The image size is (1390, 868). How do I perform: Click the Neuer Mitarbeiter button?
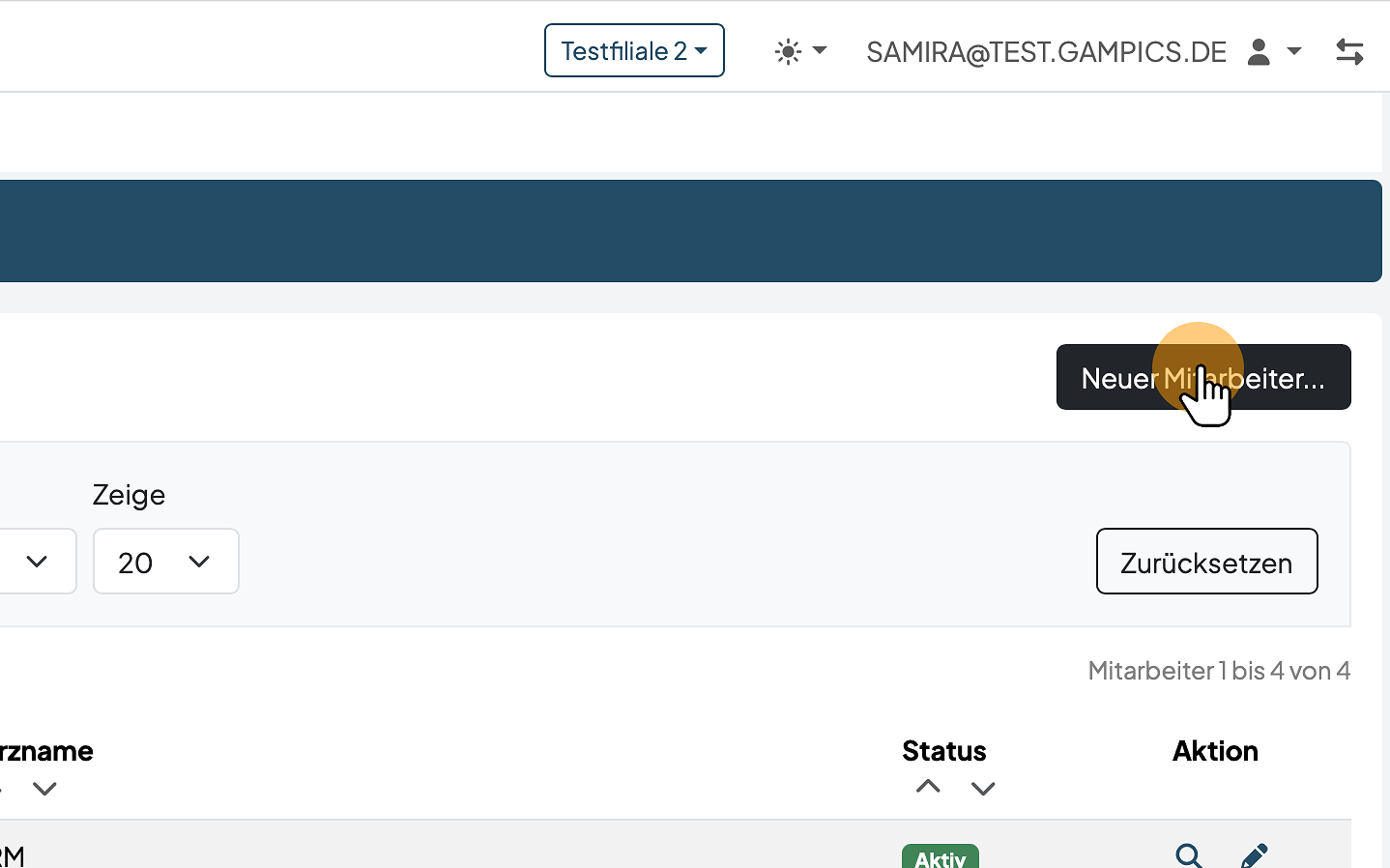tap(1203, 377)
